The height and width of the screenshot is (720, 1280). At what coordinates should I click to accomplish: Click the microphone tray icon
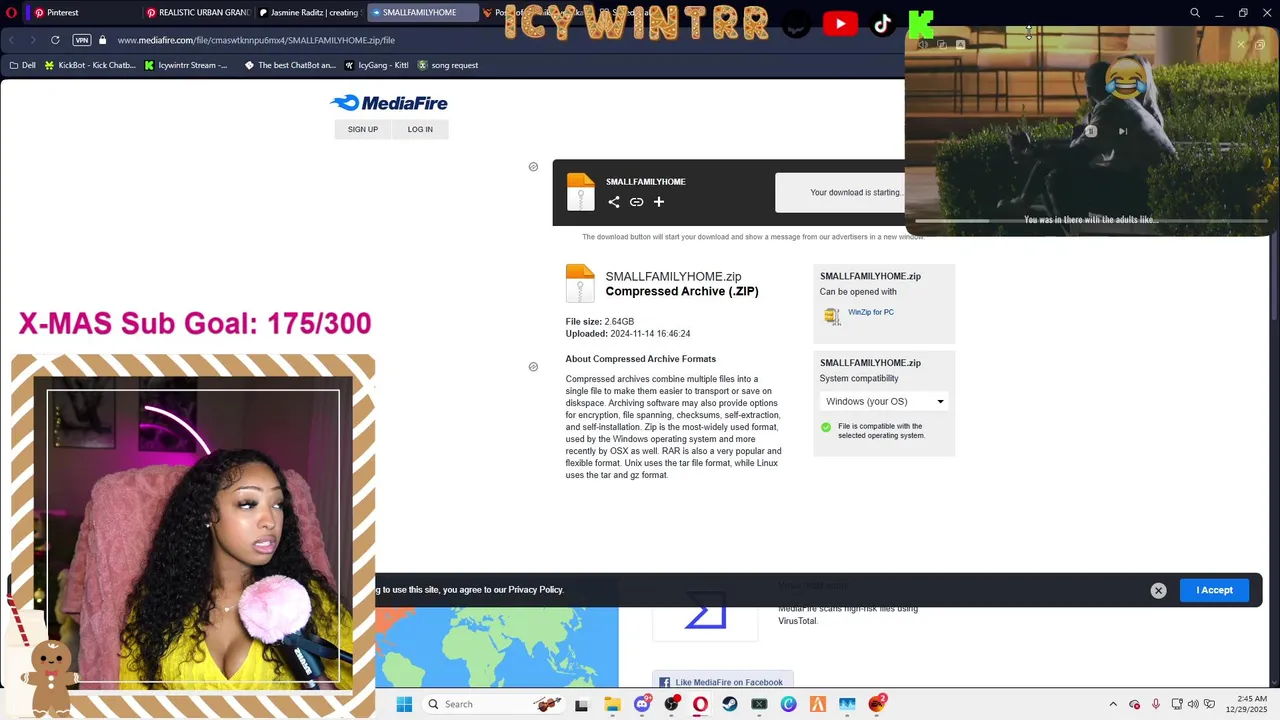[1156, 704]
